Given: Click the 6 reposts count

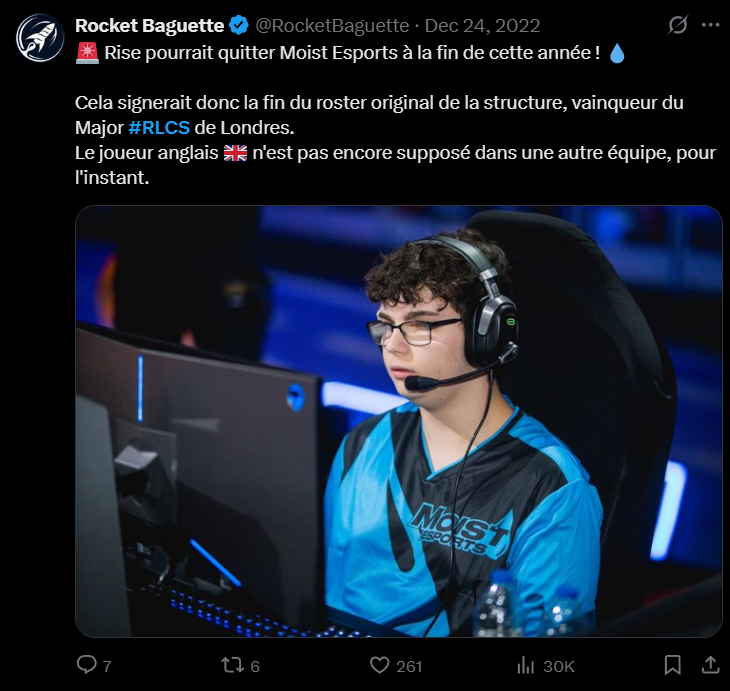Looking at the screenshot, I should 255,666.
